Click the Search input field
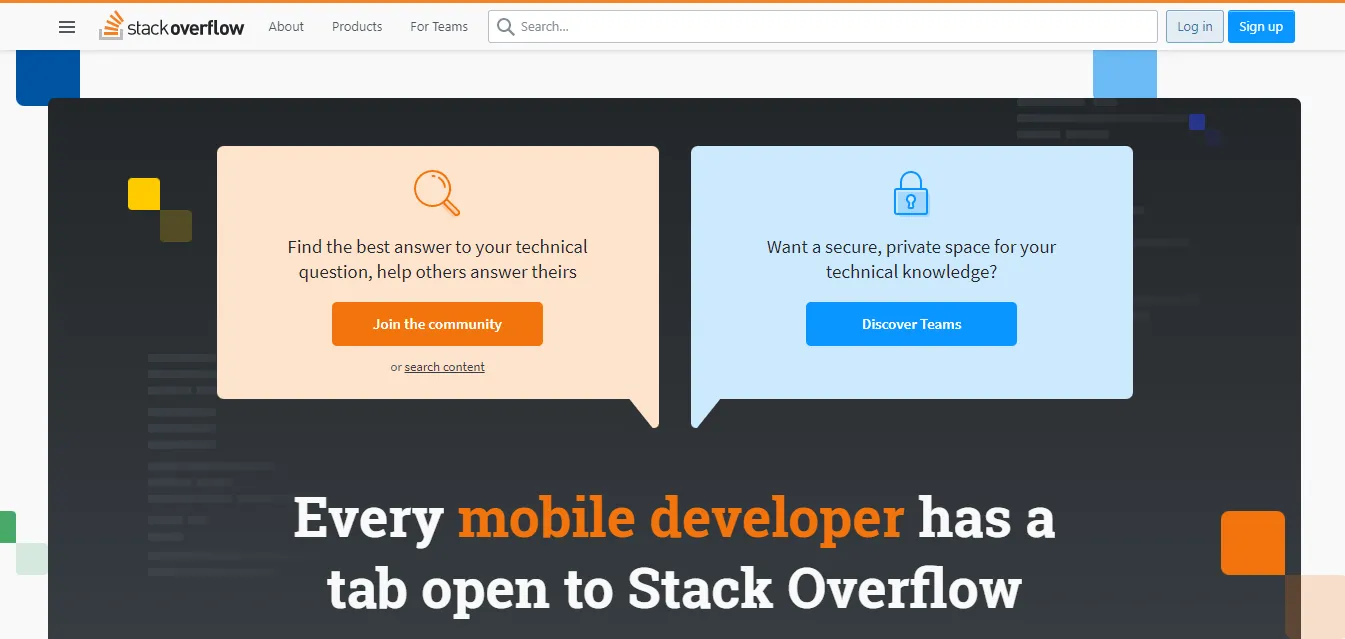Viewport: 1345px width, 639px height. [x=822, y=26]
